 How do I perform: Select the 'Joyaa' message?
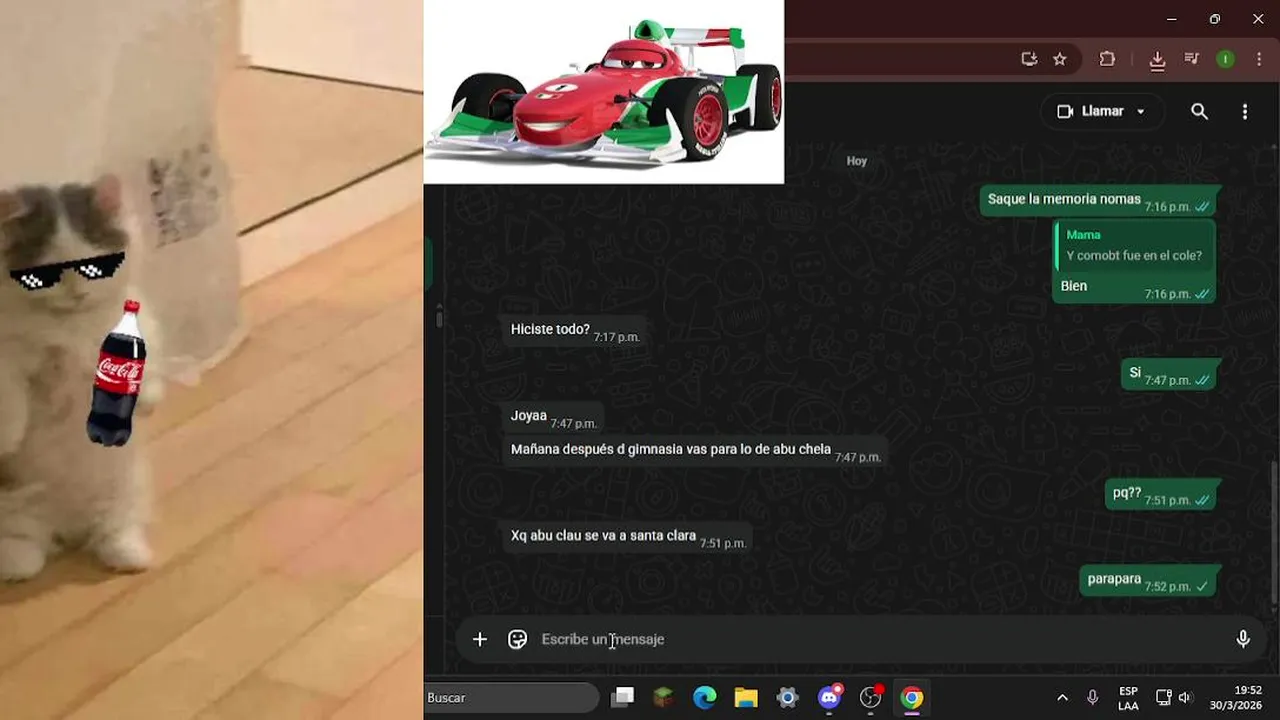pyautogui.click(x=554, y=416)
